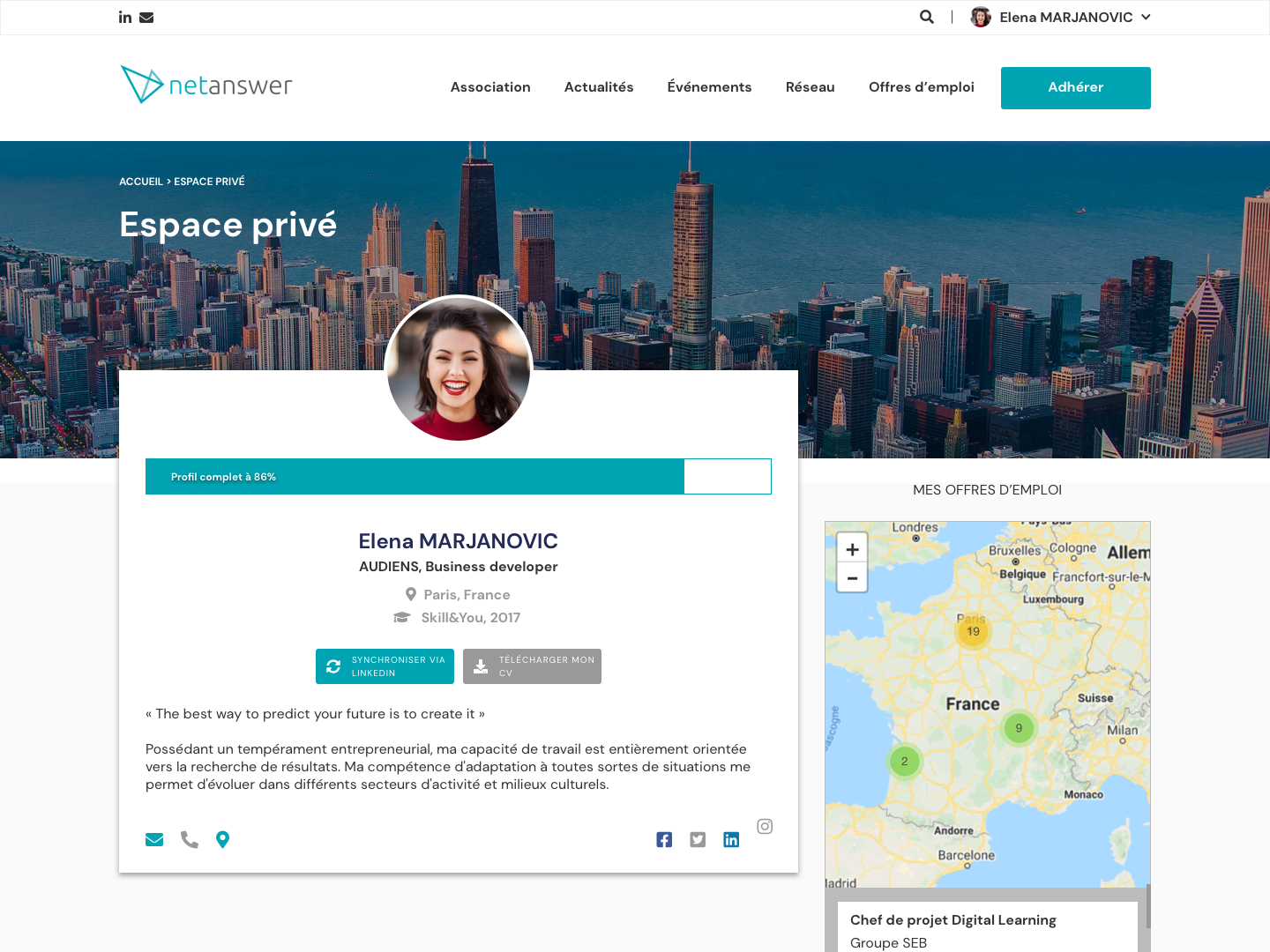Zoom in on the map with the plus control
This screenshot has width=1270, height=952.
[x=852, y=547]
